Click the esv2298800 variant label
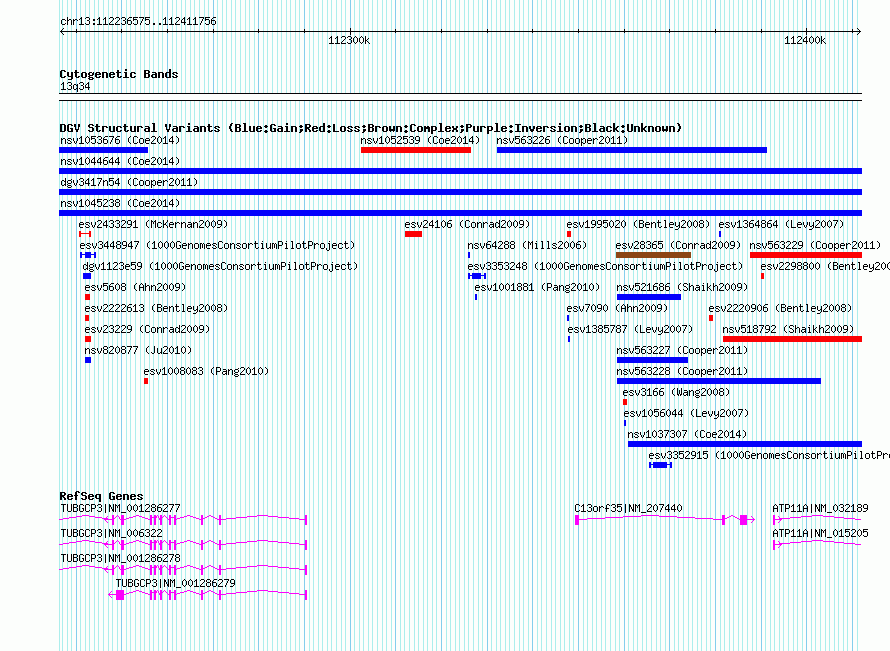890x651 pixels. click(825, 266)
